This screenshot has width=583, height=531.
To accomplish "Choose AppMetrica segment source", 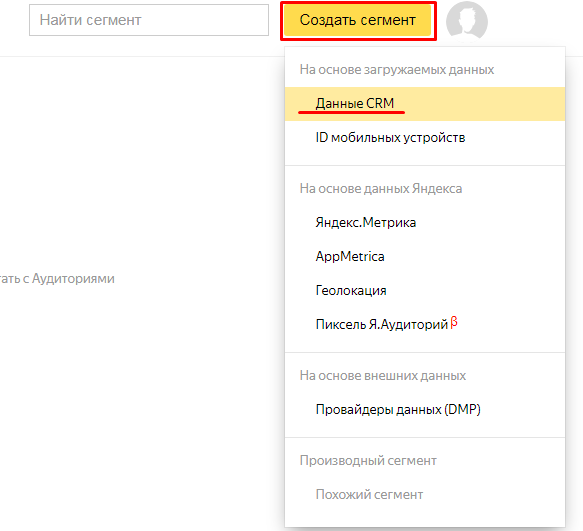I will click(425, 256).
